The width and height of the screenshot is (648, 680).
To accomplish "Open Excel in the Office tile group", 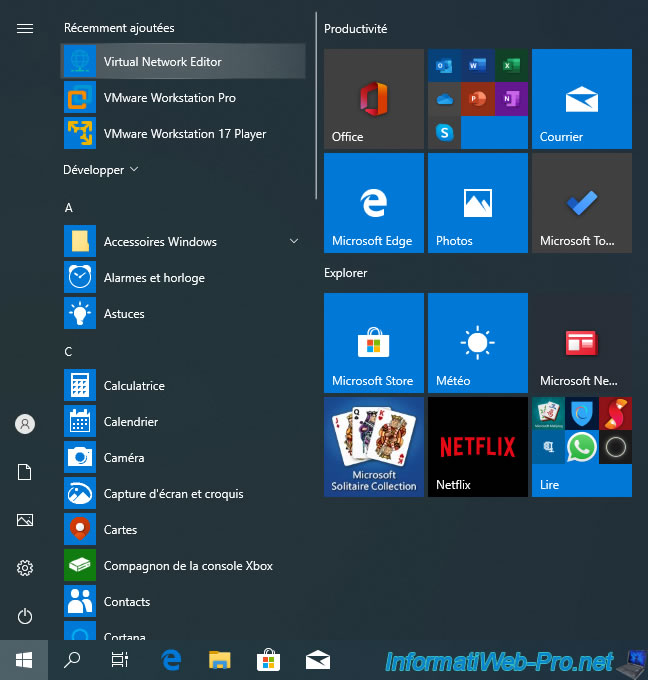I will 511,65.
